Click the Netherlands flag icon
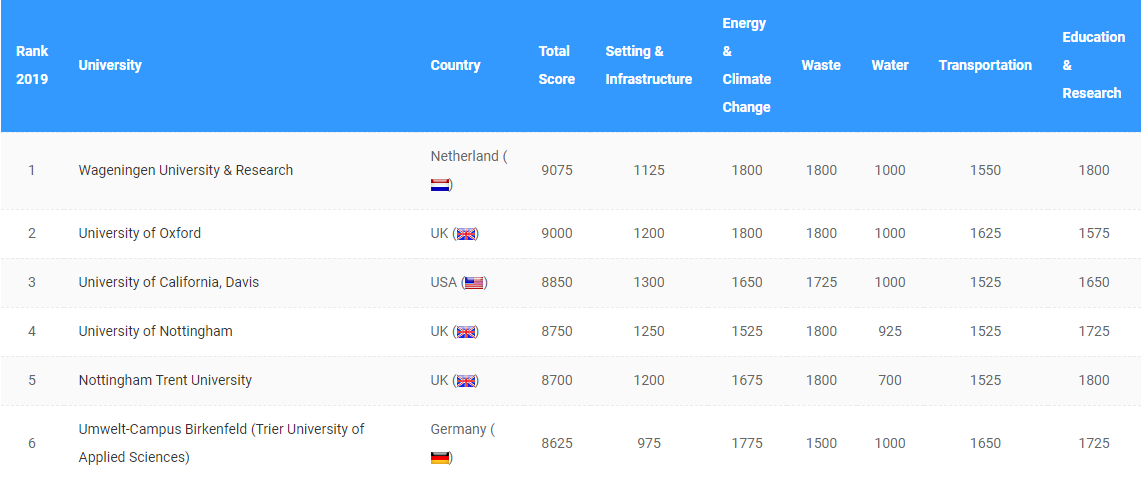 click(440, 185)
